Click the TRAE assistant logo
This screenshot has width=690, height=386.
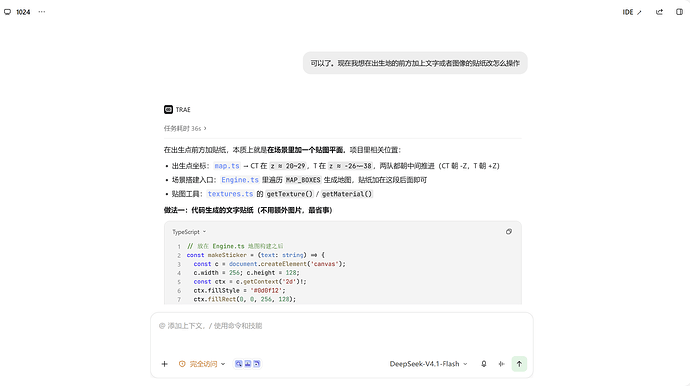[x=168, y=110]
